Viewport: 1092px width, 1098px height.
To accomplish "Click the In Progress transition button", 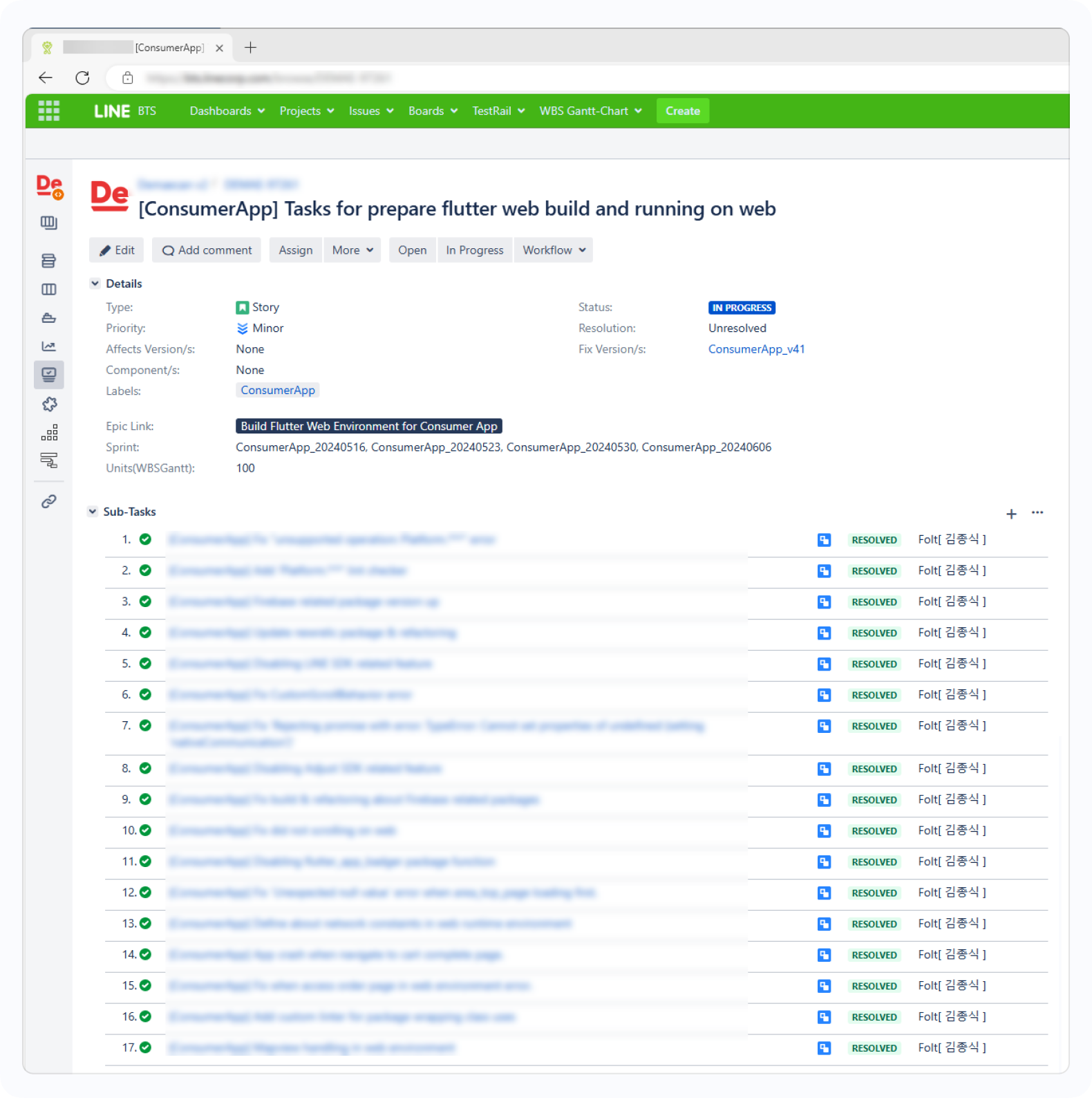I will click(x=475, y=250).
